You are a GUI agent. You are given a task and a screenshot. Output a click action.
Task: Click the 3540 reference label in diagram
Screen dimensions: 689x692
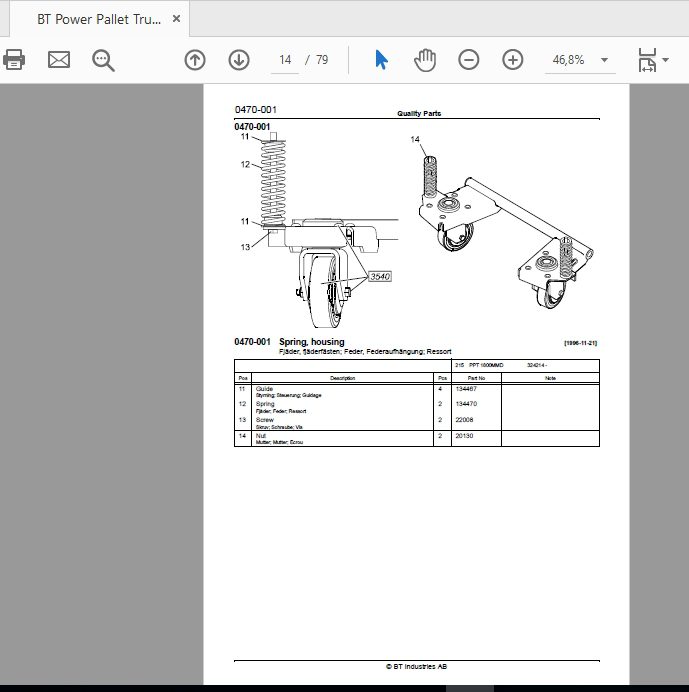(380, 277)
